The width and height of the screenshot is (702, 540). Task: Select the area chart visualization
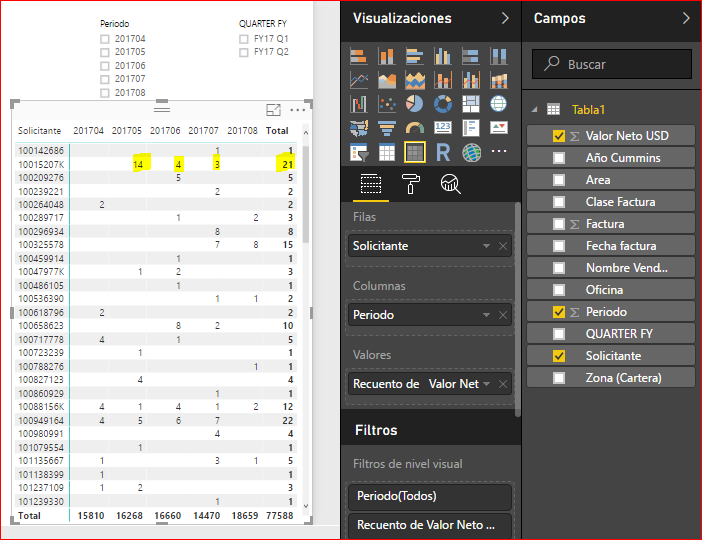[386, 81]
